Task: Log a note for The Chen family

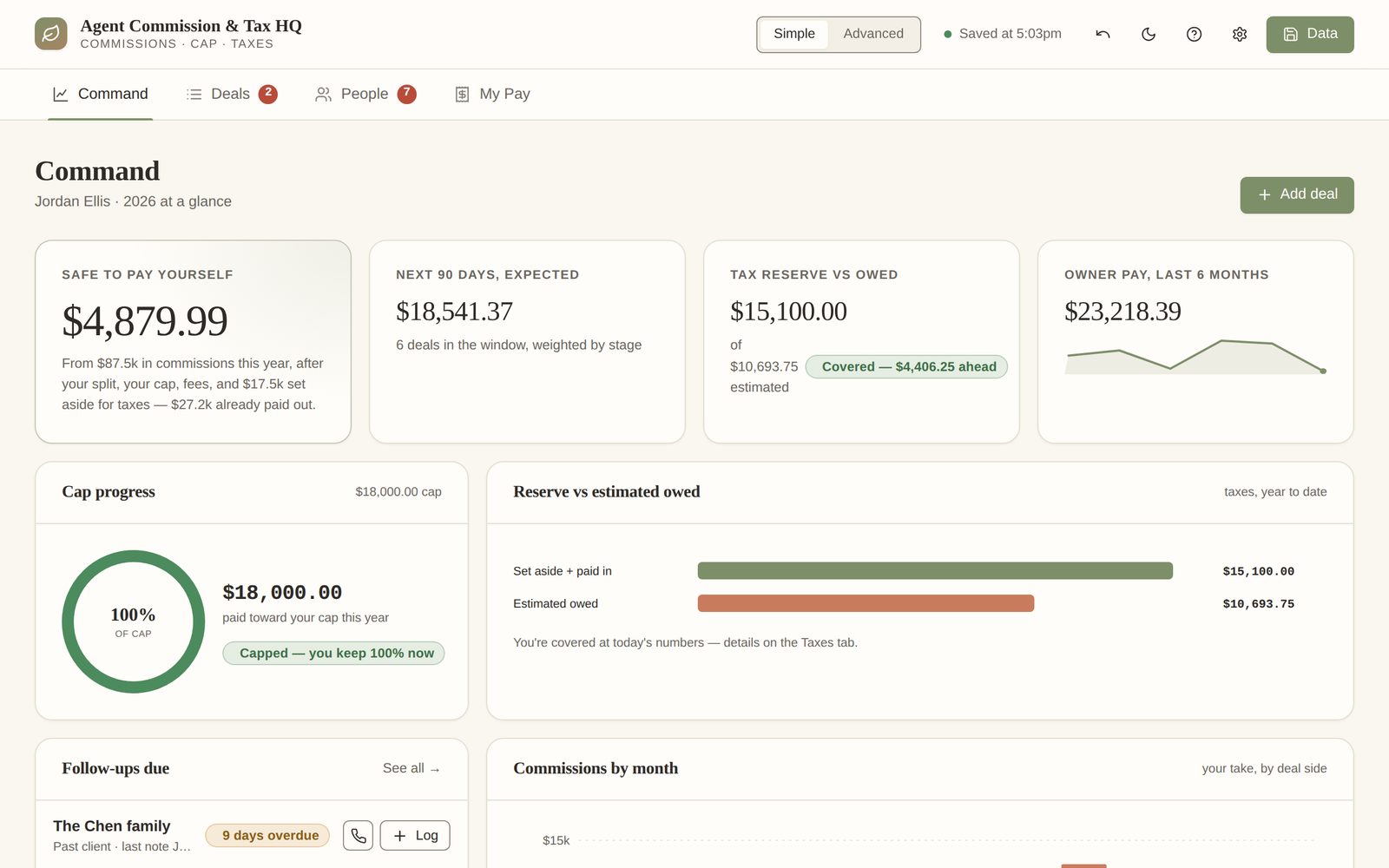Action: tap(415, 835)
